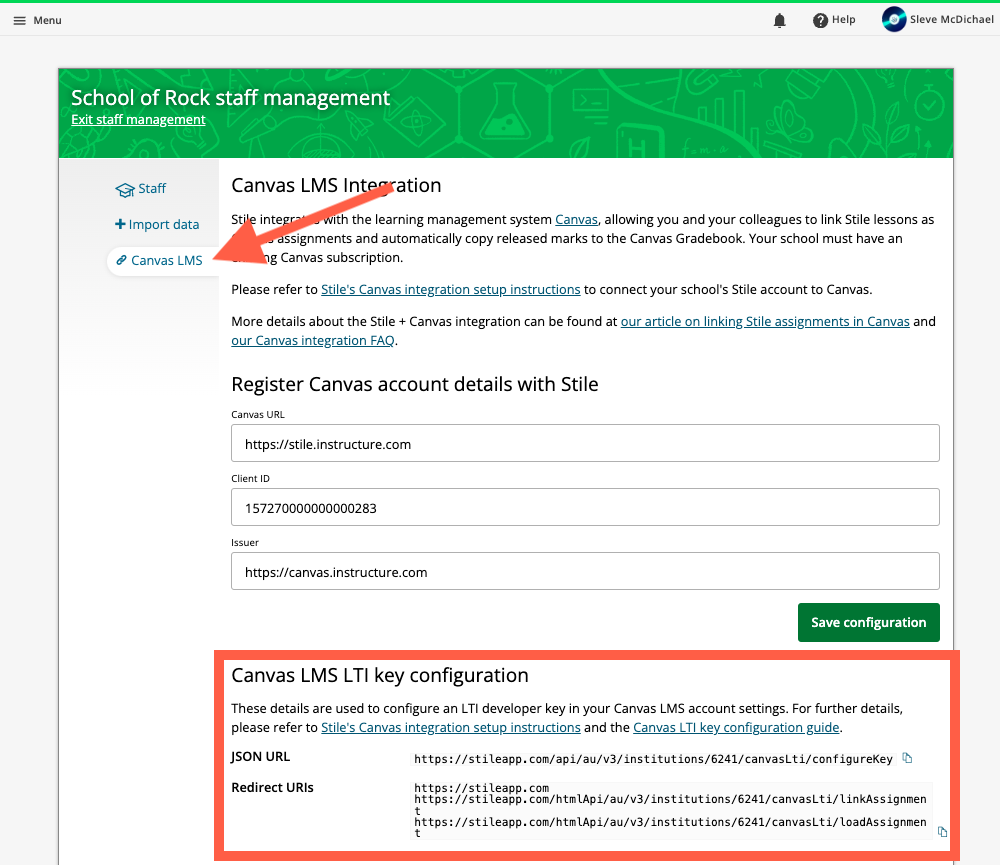Viewport: 1000px width, 865px height.
Task: Click the School of Rock staff management title
Action: pos(230,98)
